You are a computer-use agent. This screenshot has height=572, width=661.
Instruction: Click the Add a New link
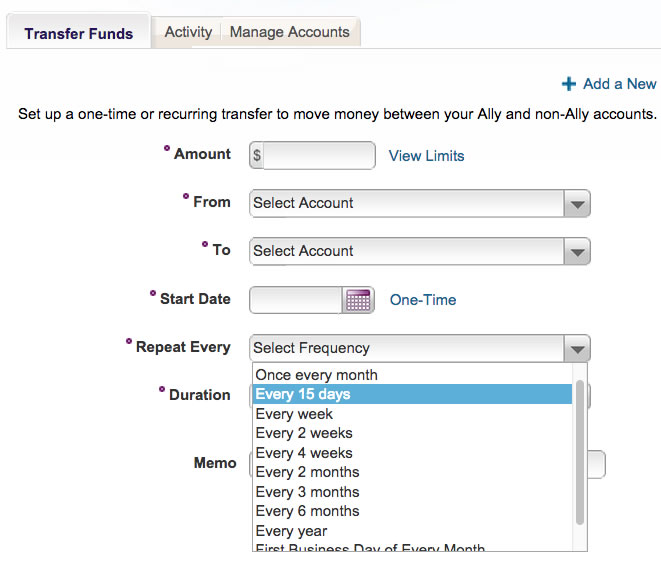pos(619,84)
